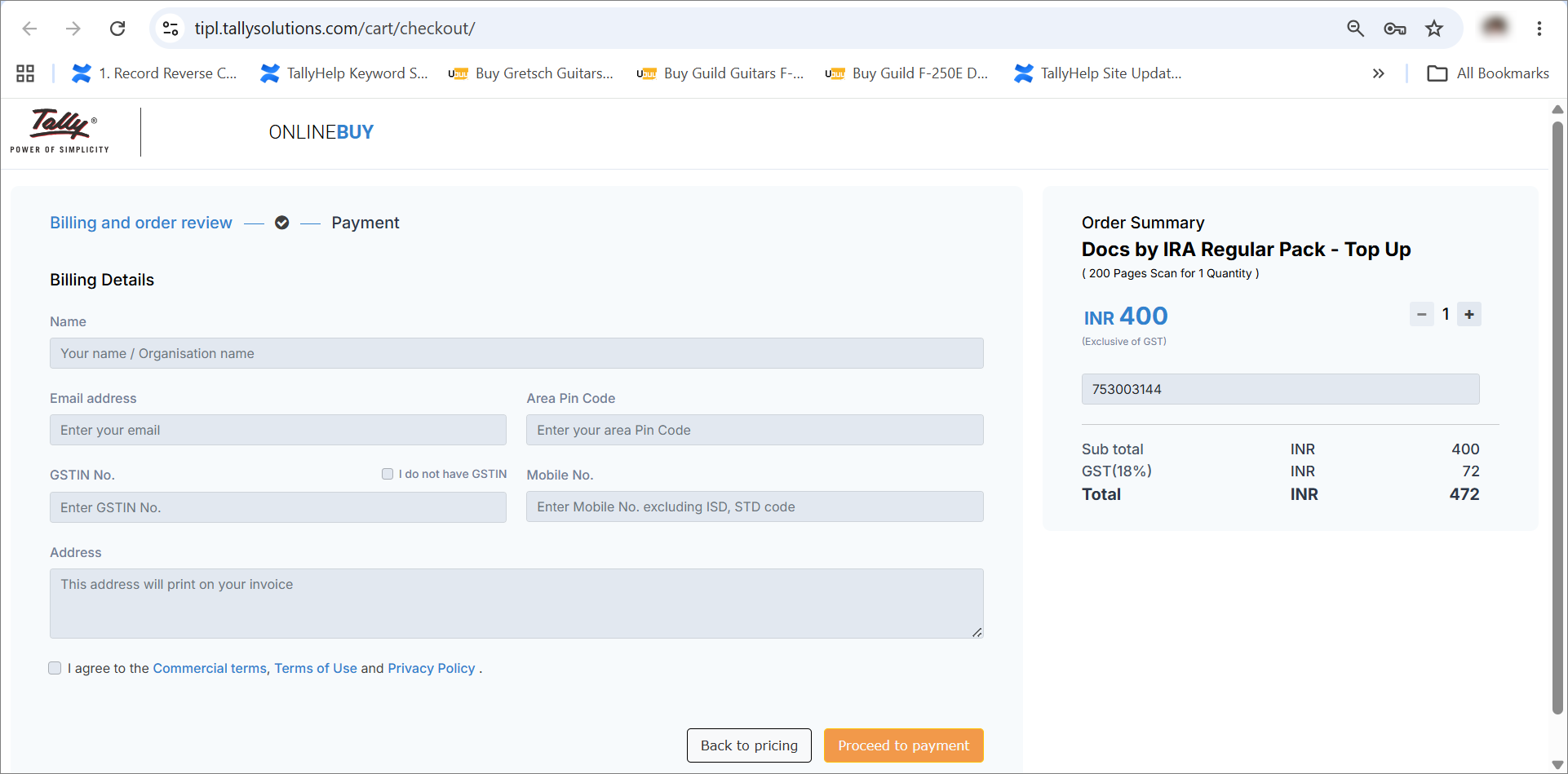Open Chrome three-dot menu
Image resolution: width=1568 pixels, height=774 pixels.
tap(1539, 29)
